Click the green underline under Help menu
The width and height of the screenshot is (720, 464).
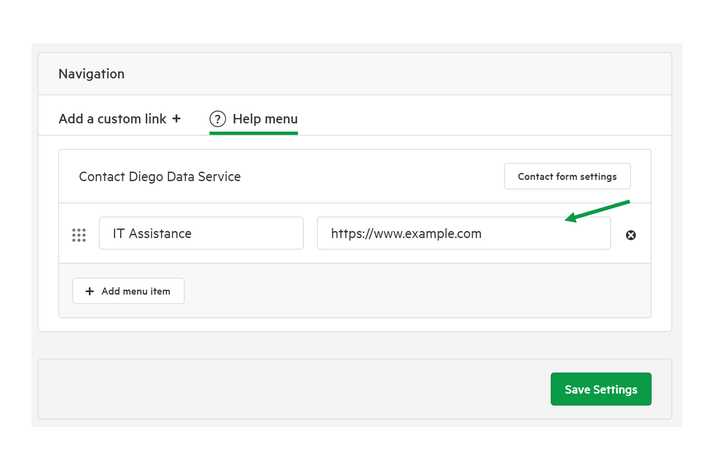point(253,133)
